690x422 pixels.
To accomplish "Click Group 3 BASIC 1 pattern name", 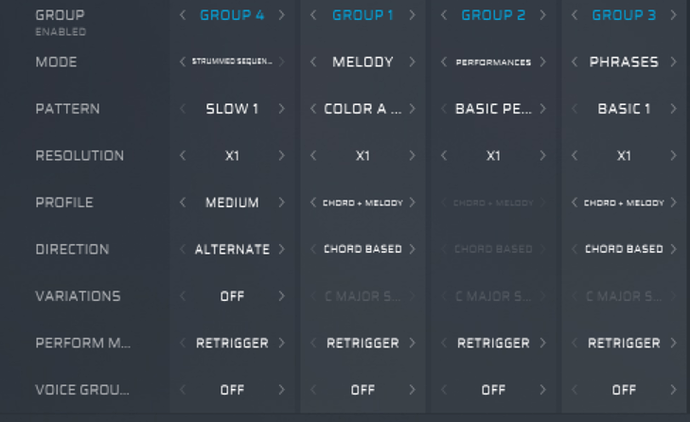I will click(x=624, y=109).
